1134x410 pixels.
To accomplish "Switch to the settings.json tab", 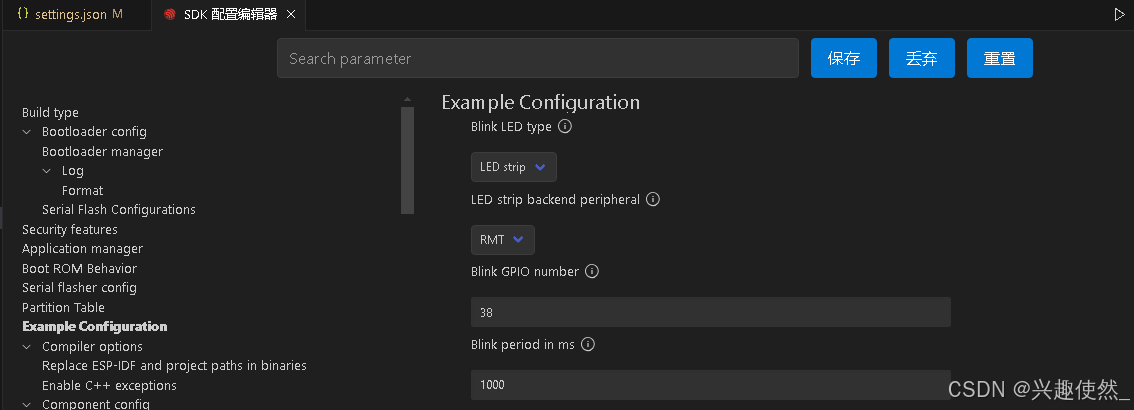I will (x=70, y=15).
